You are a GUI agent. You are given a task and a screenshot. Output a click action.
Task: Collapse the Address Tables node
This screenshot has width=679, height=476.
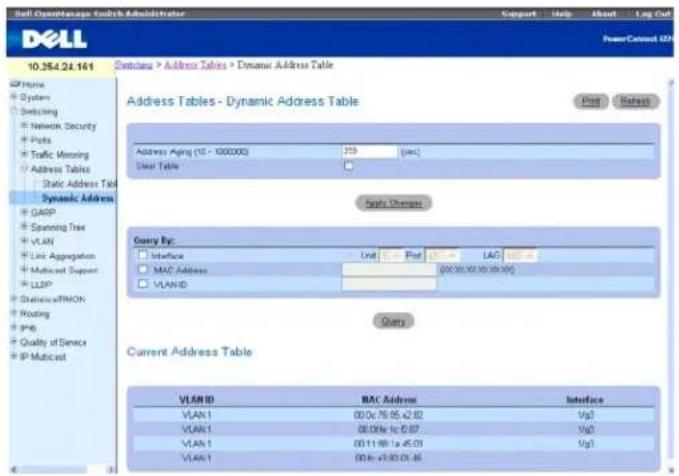pos(24,168)
